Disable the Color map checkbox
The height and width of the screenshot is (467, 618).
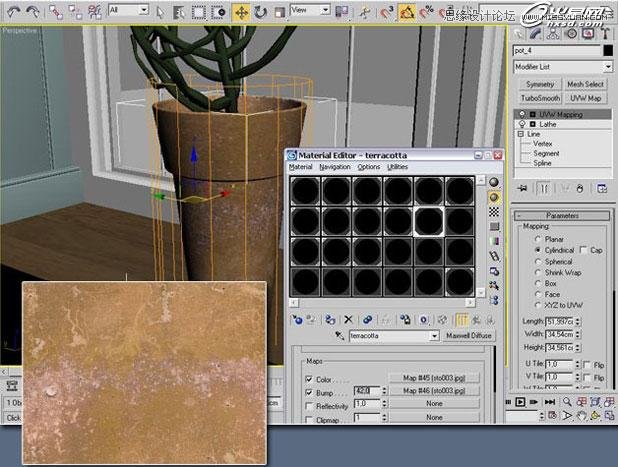pyautogui.click(x=308, y=378)
